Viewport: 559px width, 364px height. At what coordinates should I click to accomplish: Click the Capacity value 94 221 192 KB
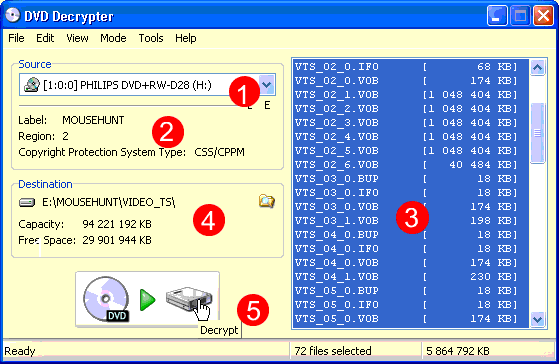117,224
